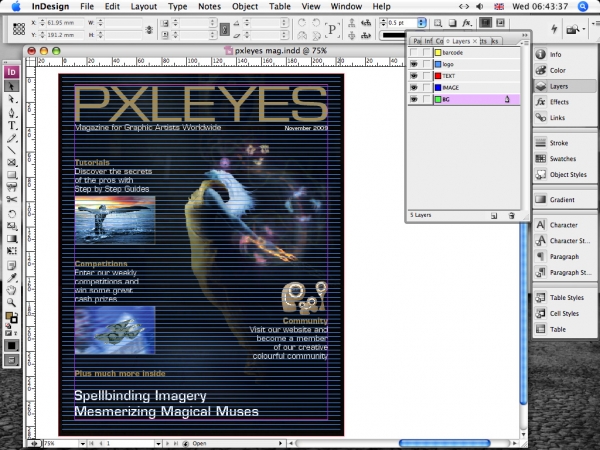Hide the TEXT layer
The image size is (600, 450).
414,76
